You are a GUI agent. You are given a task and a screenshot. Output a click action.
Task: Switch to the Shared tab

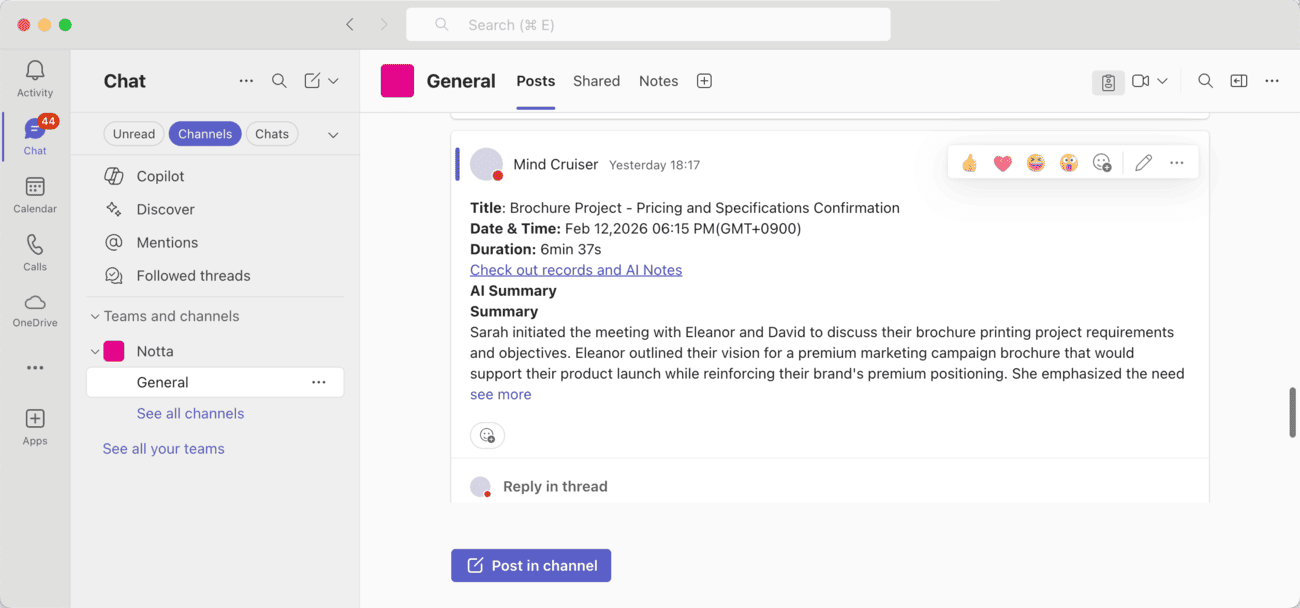[x=597, y=81]
